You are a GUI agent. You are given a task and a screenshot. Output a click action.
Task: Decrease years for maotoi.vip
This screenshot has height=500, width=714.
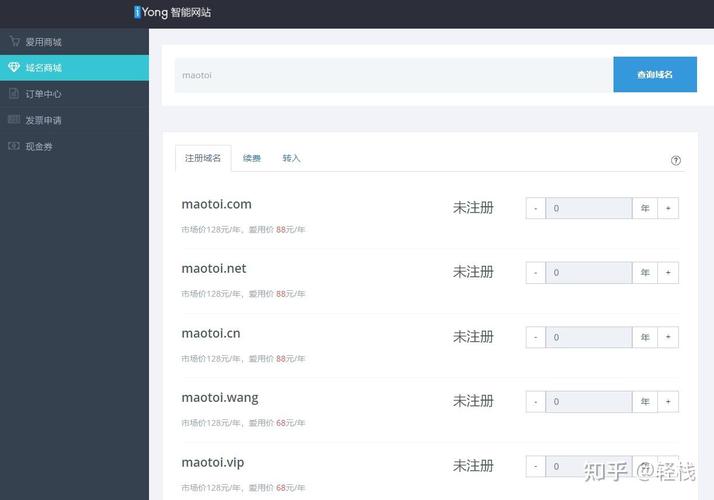[536, 466]
